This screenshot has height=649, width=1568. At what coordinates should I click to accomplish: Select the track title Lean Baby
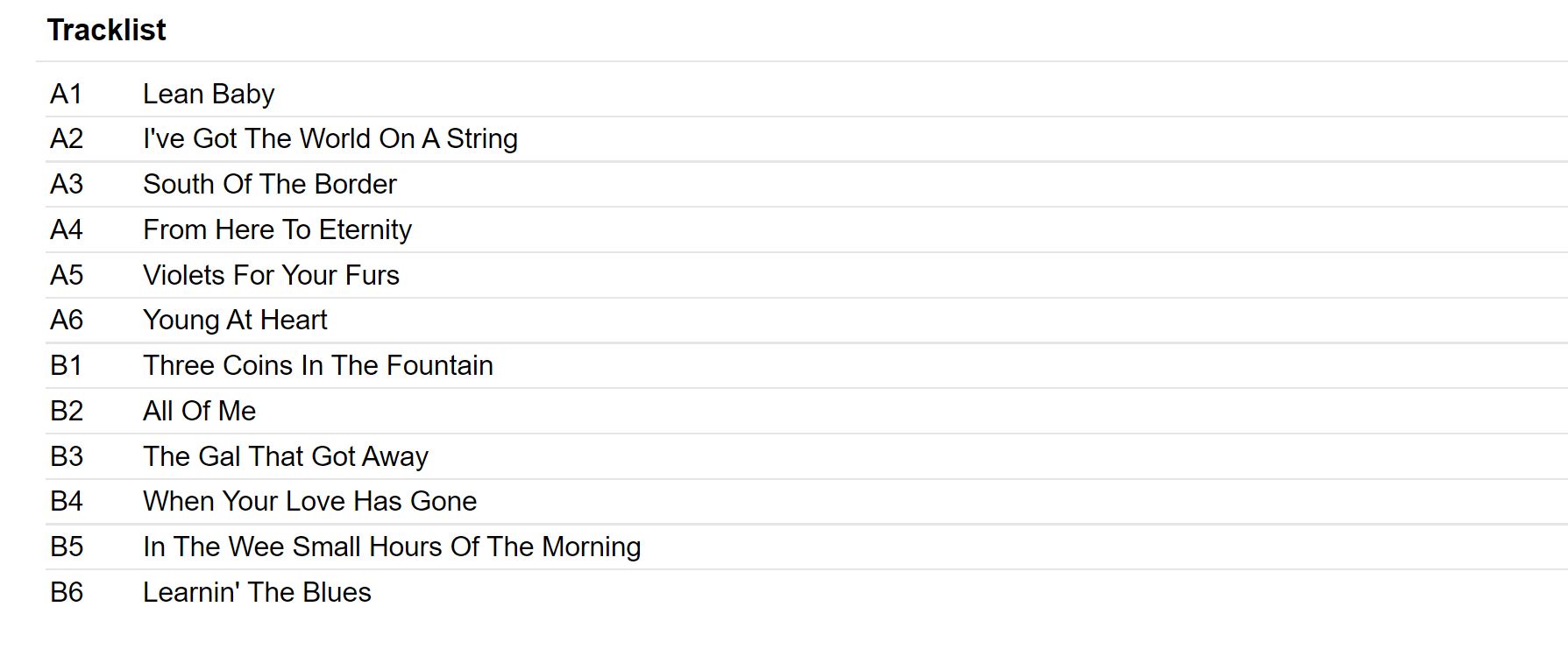[209, 94]
